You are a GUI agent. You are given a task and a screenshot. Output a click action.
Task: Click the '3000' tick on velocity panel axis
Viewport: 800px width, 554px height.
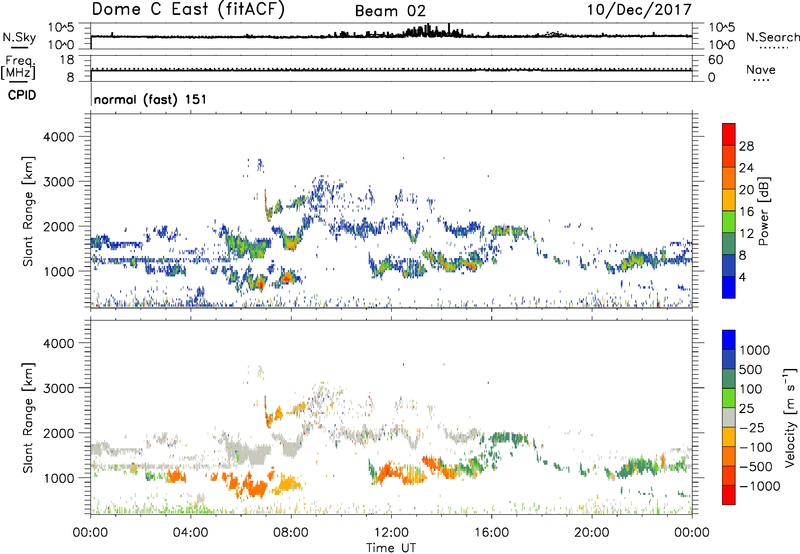[59, 388]
